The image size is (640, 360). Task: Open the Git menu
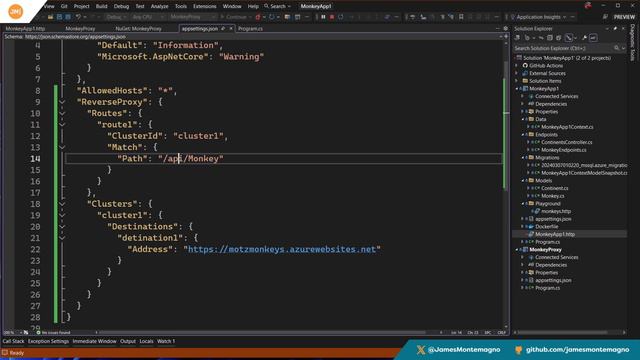click(x=64, y=6)
